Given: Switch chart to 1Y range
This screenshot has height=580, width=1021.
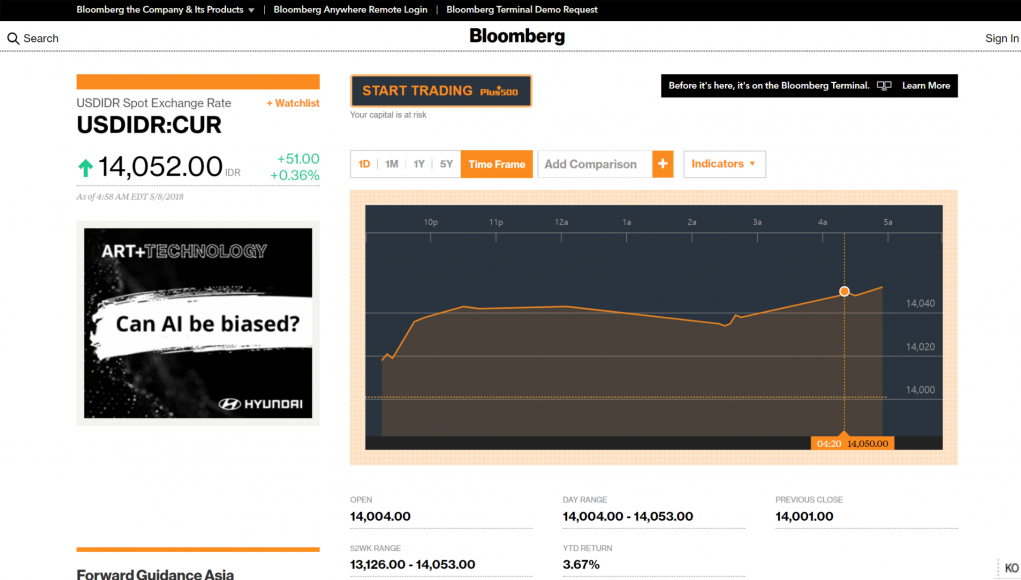Looking at the screenshot, I should [x=419, y=164].
